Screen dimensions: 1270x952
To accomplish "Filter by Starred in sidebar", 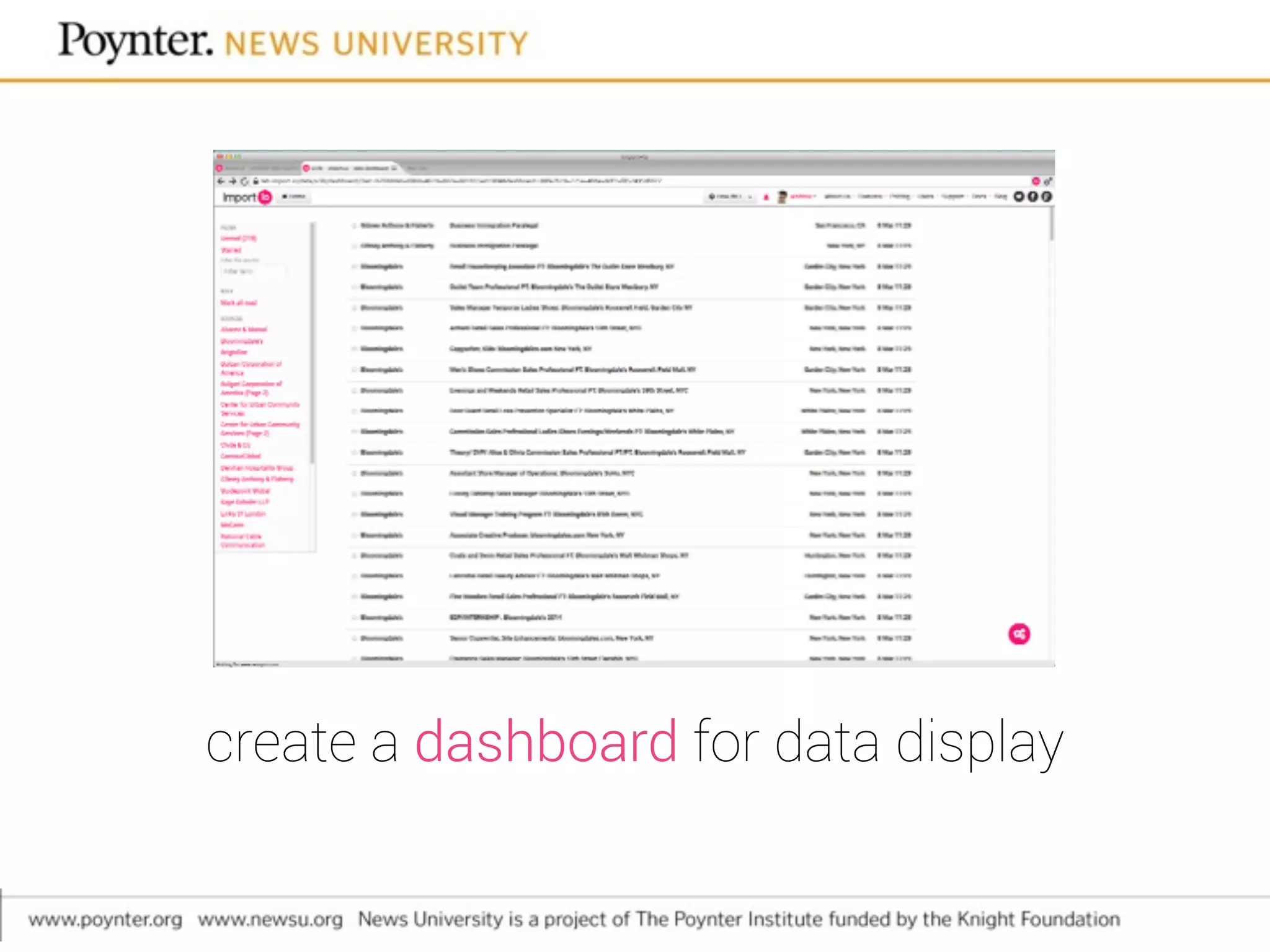I will pyautogui.click(x=231, y=250).
